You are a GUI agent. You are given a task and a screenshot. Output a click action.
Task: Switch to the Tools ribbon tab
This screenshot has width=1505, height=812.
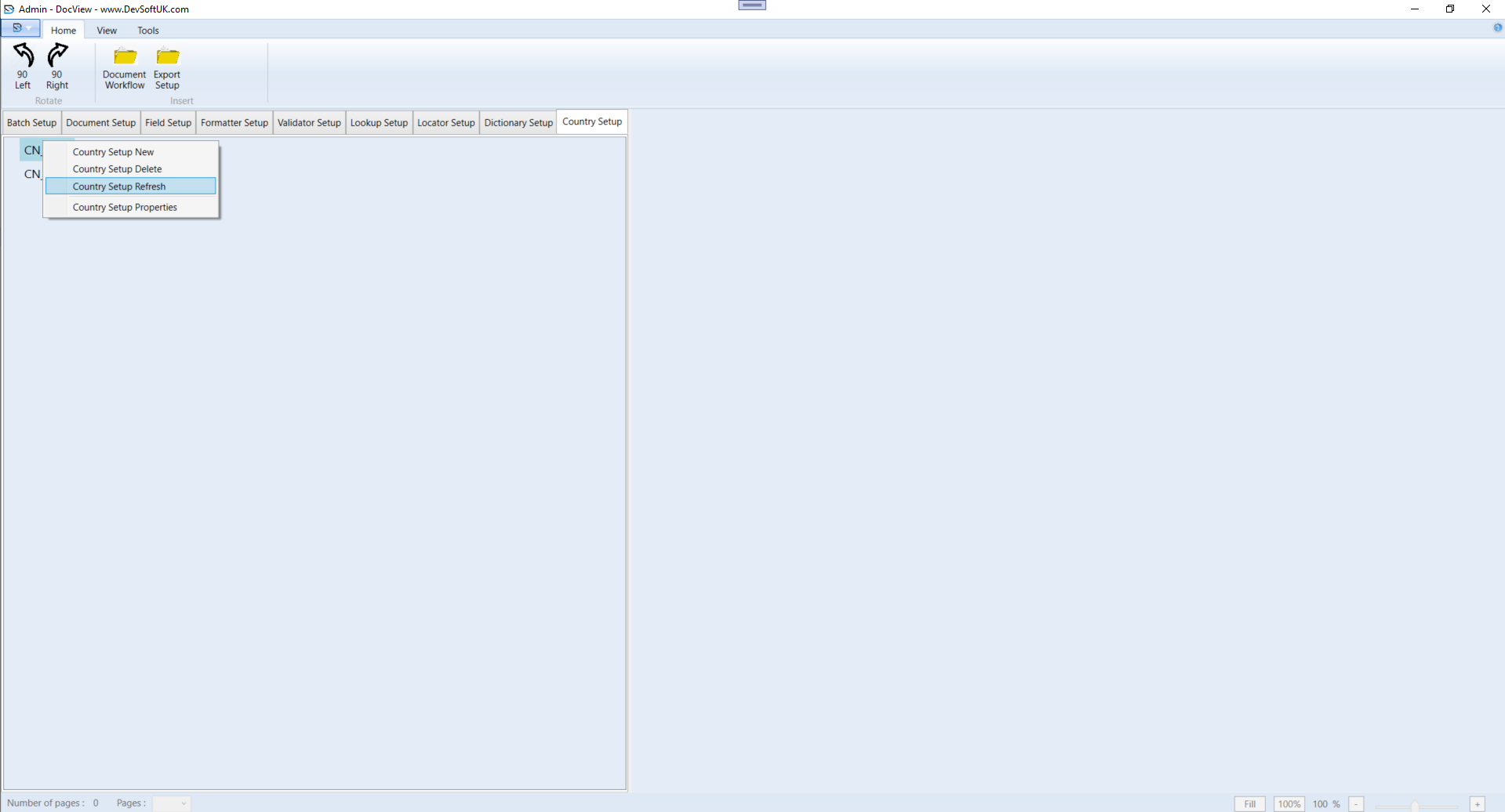click(147, 31)
